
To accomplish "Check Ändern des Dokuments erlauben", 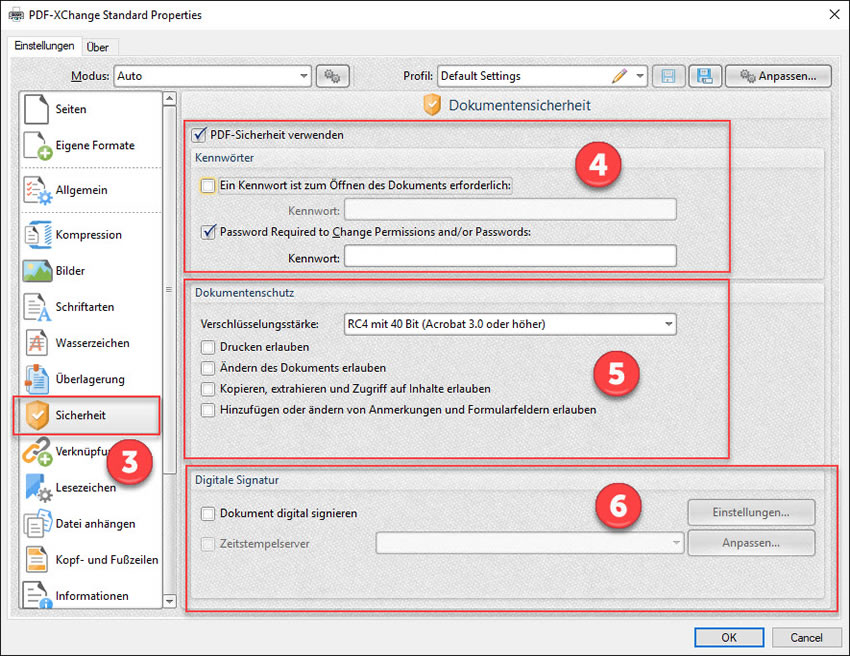I will pyautogui.click(x=208, y=368).
